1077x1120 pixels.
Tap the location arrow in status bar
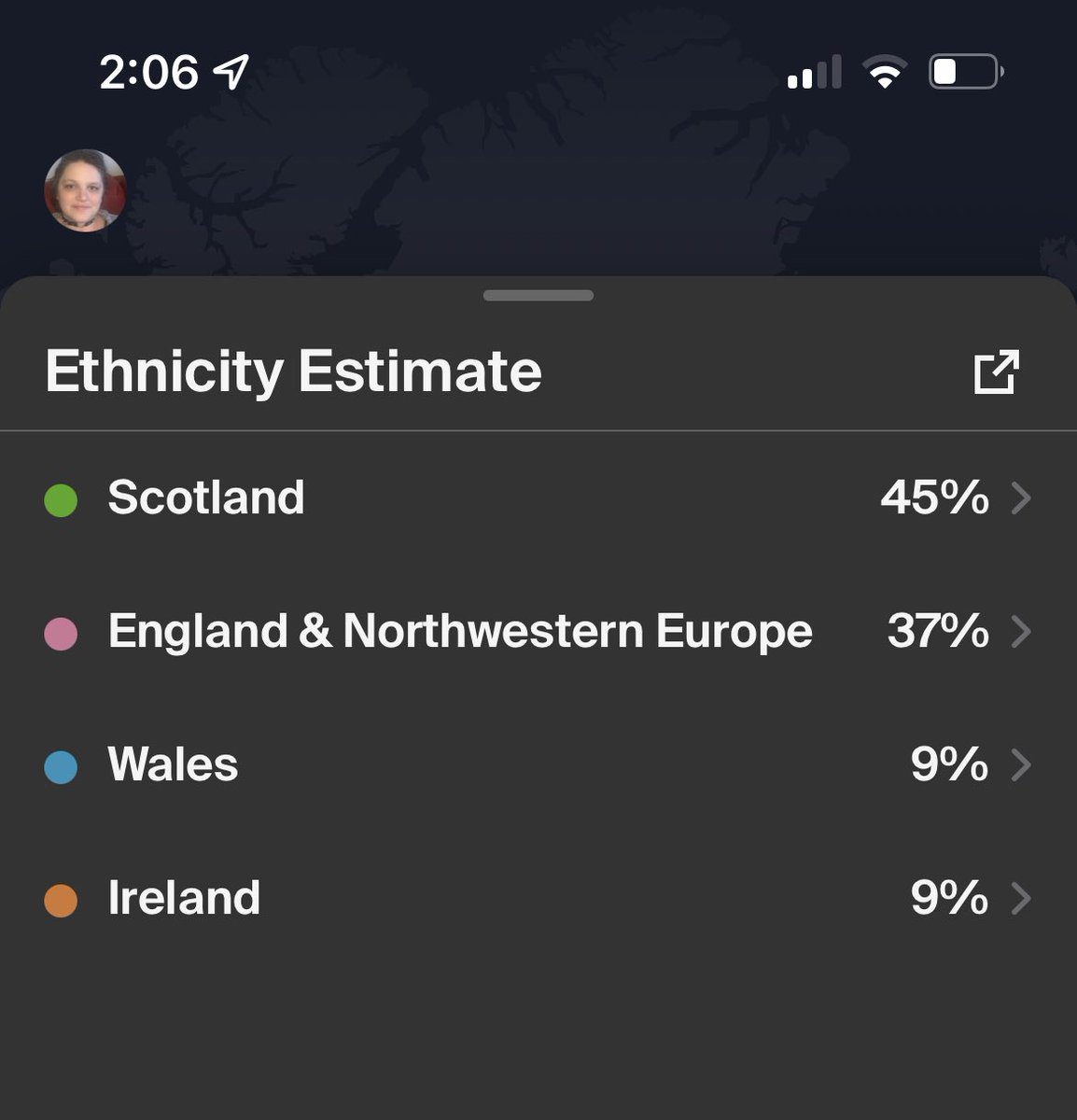point(231,72)
